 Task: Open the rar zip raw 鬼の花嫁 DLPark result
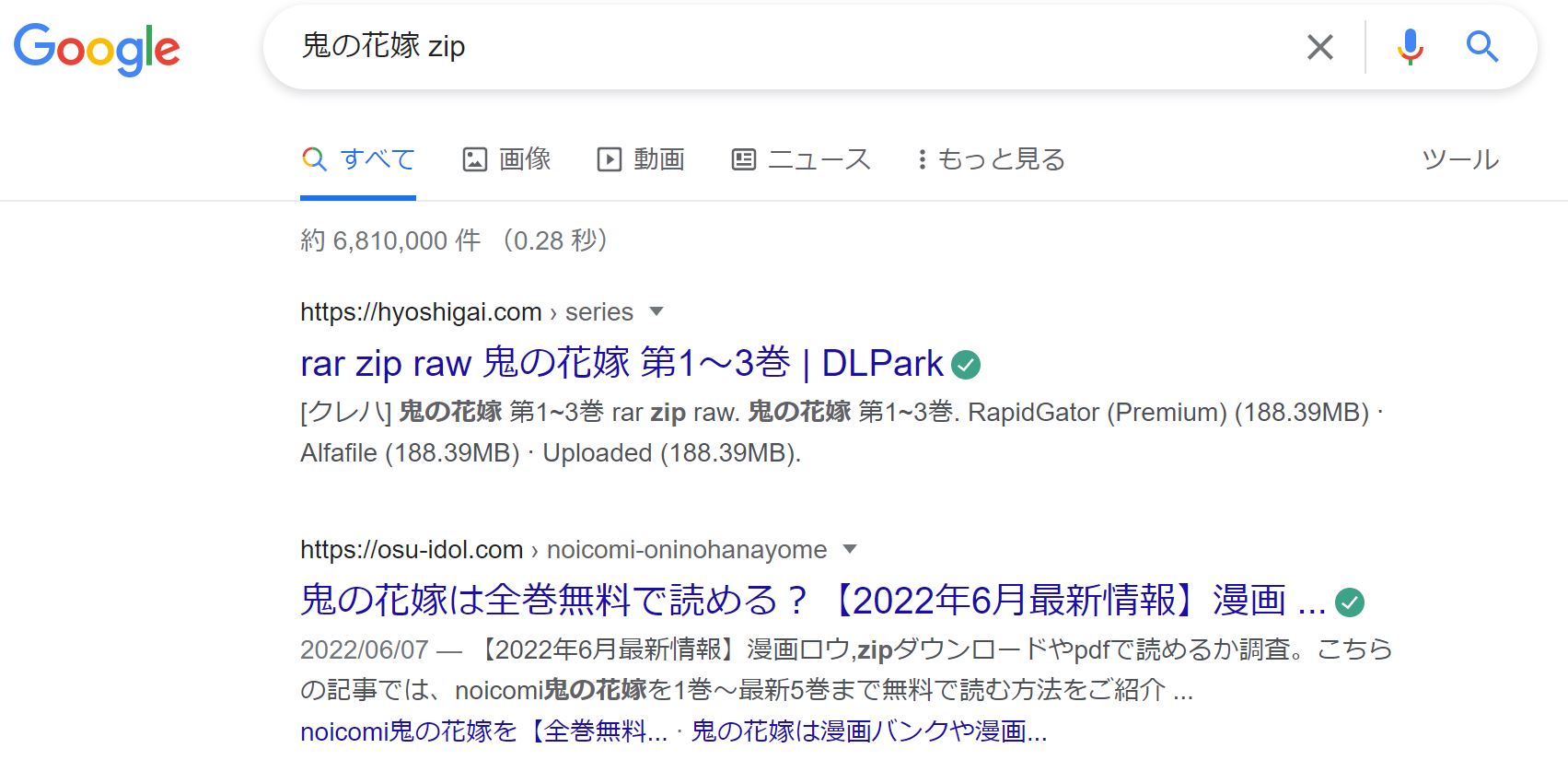tap(621, 364)
